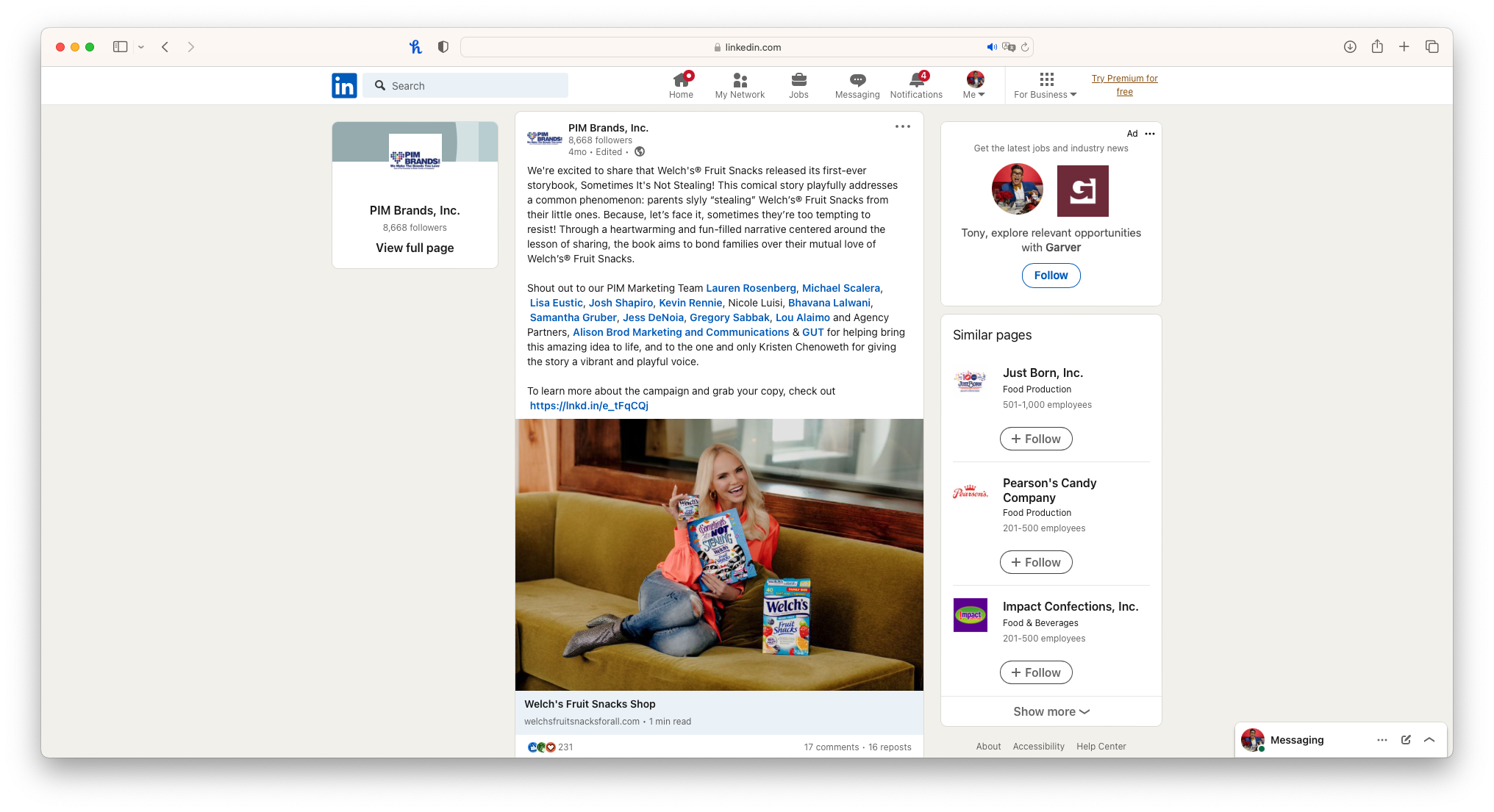Go back in Safari
1494x812 pixels.
pos(165,47)
